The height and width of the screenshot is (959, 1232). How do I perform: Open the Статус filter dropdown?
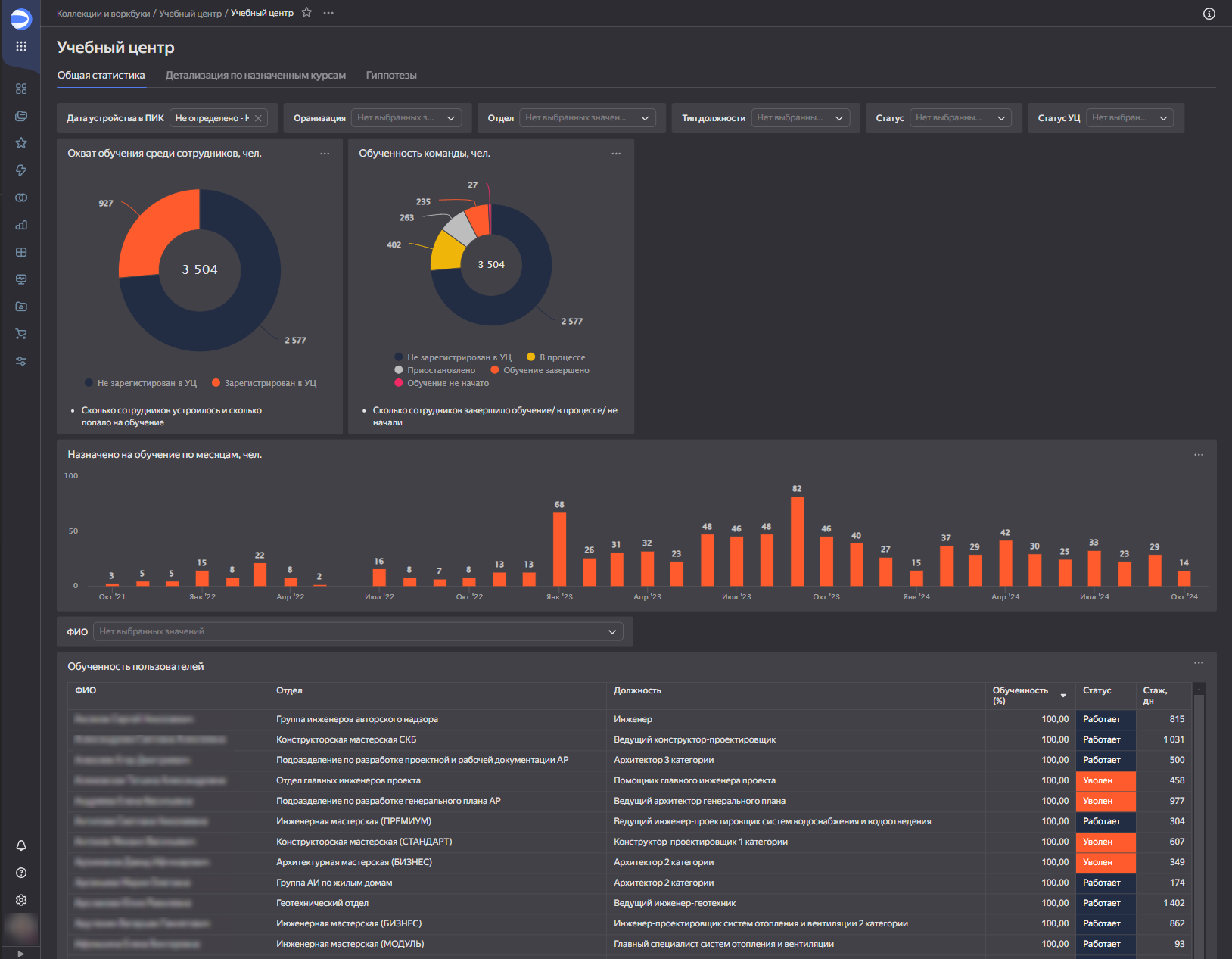(960, 118)
